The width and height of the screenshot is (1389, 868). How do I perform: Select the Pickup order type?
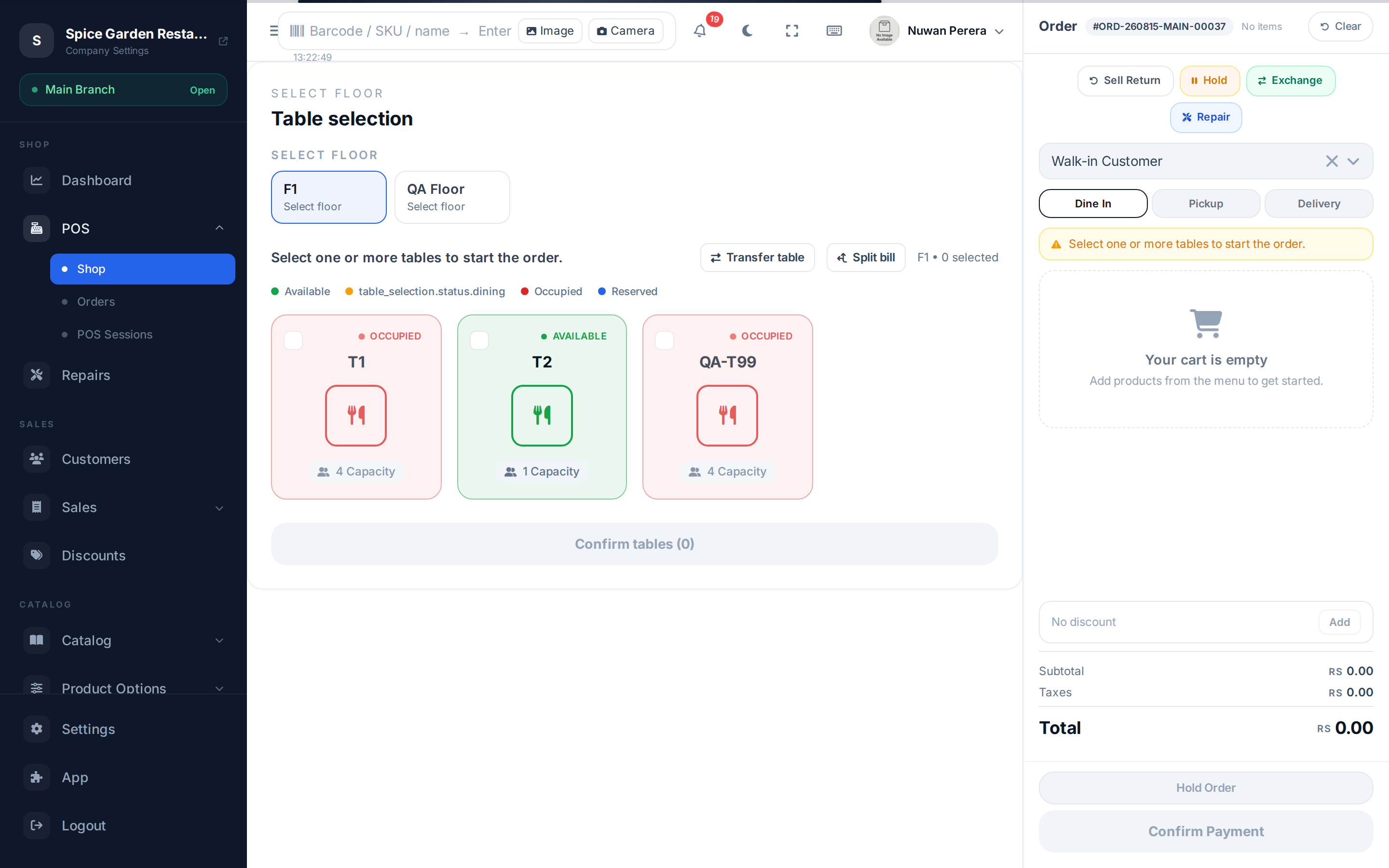[1205, 203]
